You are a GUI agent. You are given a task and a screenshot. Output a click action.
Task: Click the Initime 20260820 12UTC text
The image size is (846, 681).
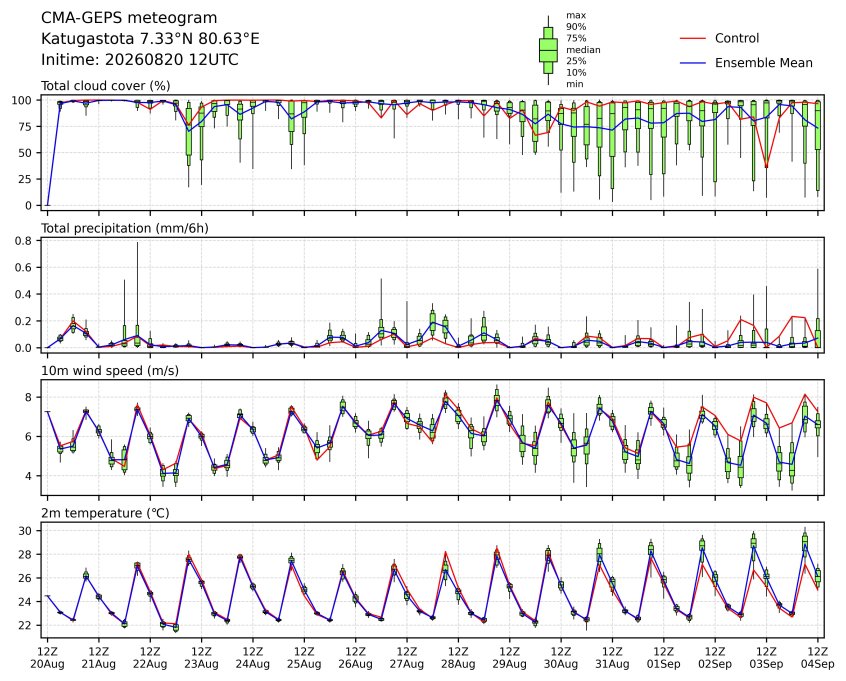click(140, 59)
